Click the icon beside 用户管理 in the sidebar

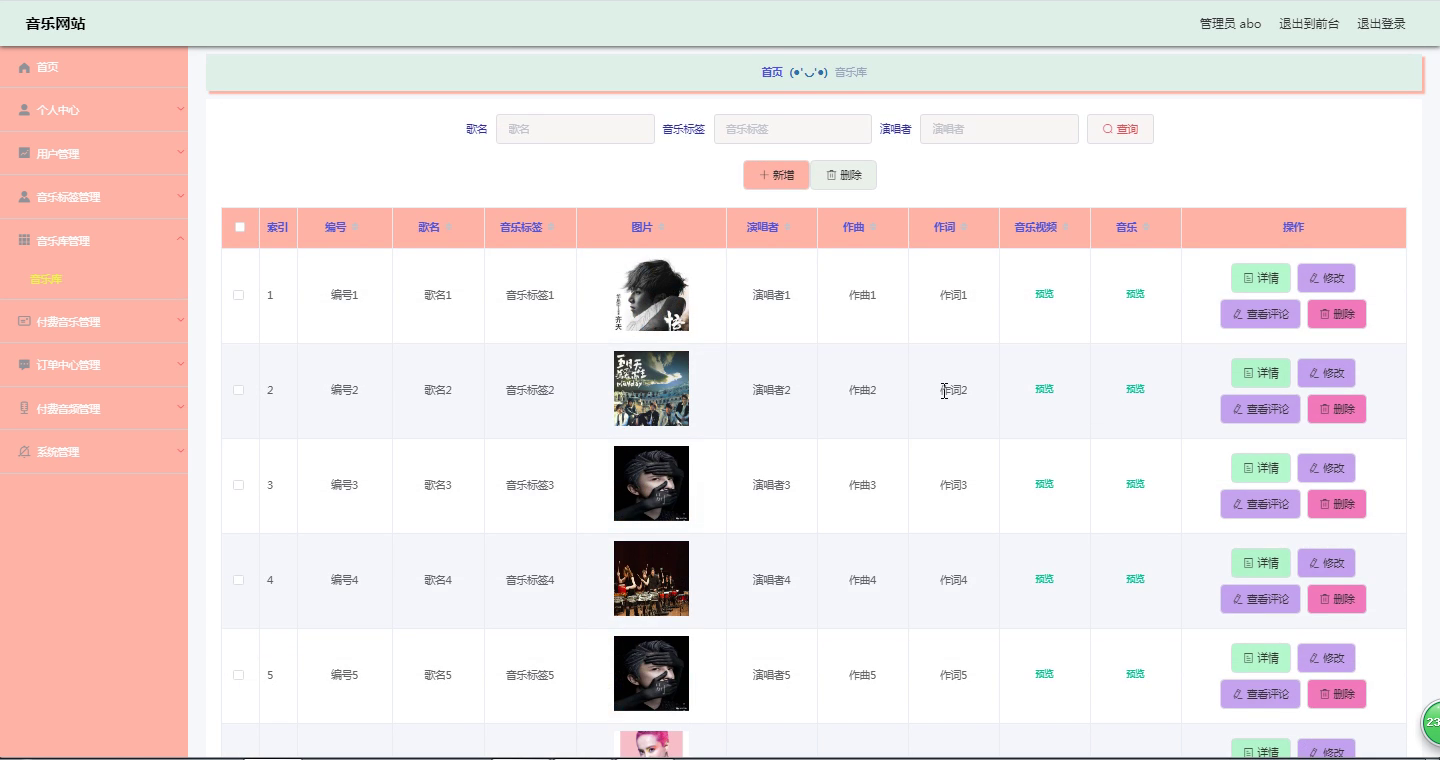24,153
